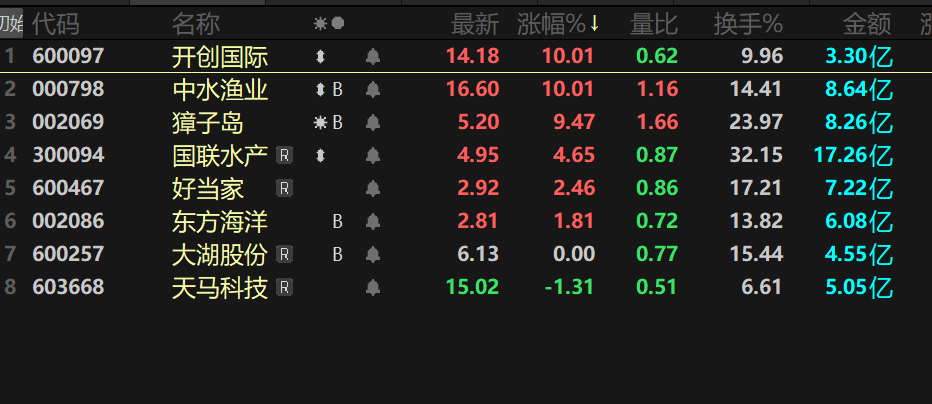Select stock code 002069
The height and width of the screenshot is (404, 932).
coord(68,122)
